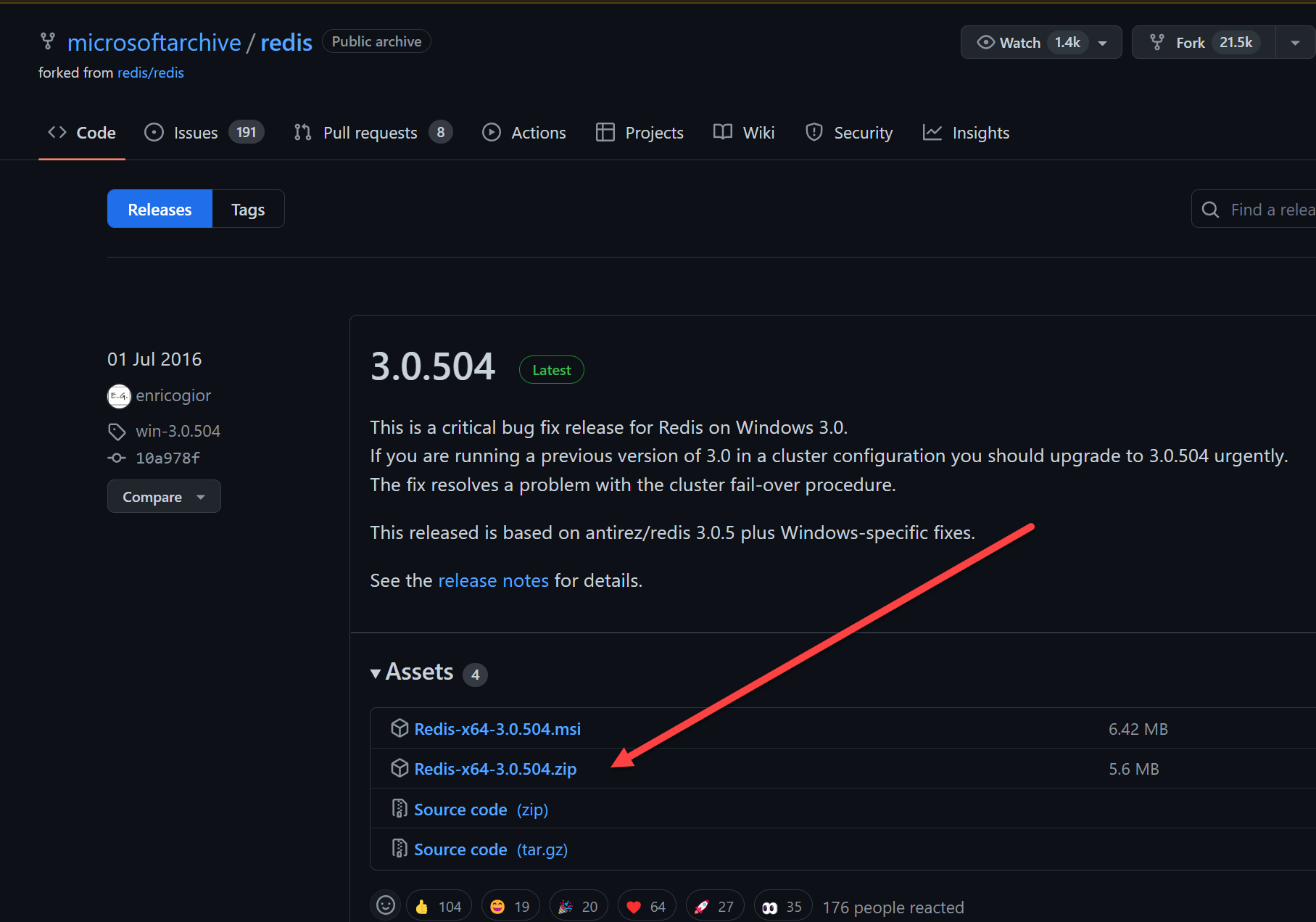1316x922 pixels.
Task: Open the Insights tab
Action: click(x=966, y=133)
